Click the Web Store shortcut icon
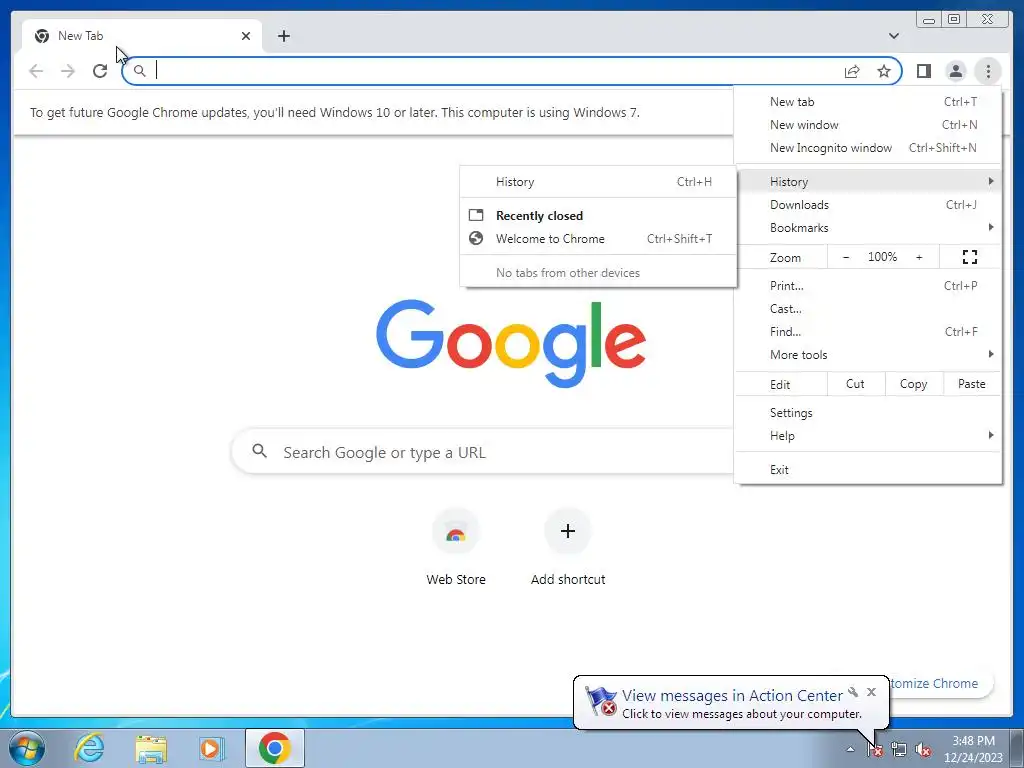The image size is (1024, 768). coord(456,532)
